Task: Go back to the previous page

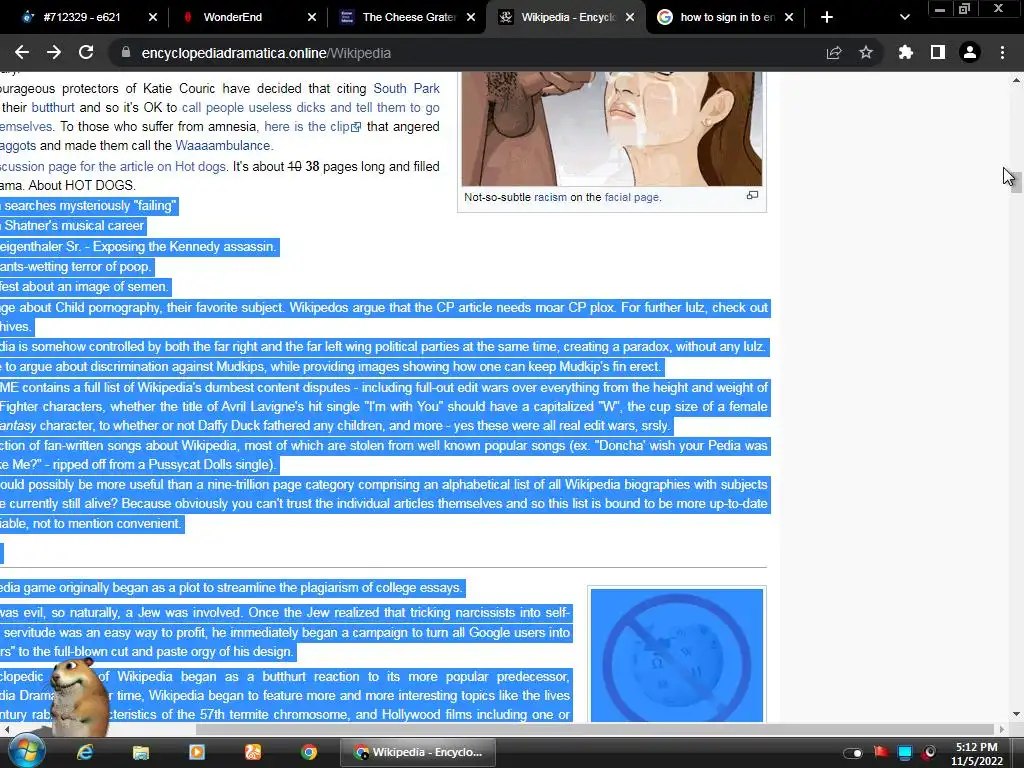Action: [x=22, y=52]
